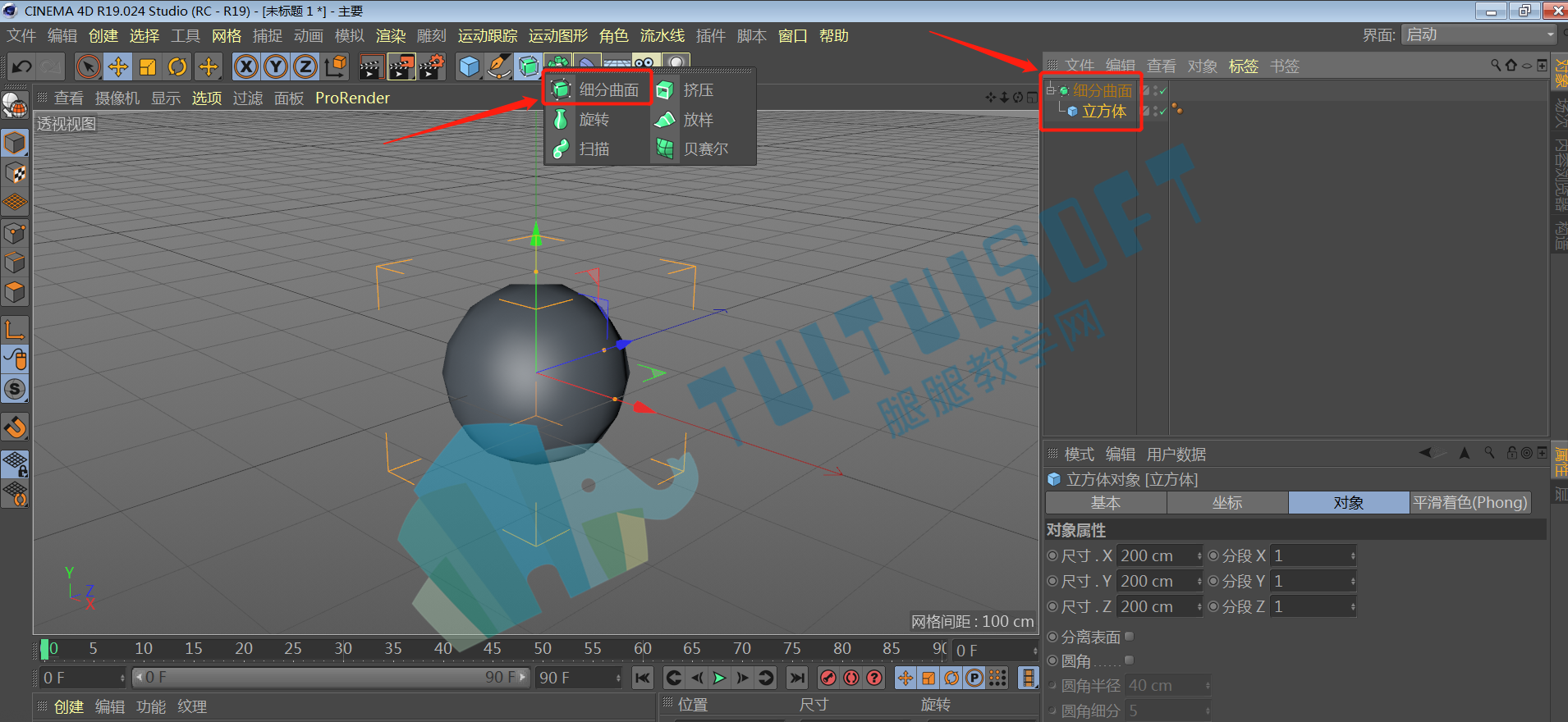Image resolution: width=1568 pixels, height=722 pixels.
Task: Click the 尺寸 . Y 200 cm field
Action: [1159, 582]
